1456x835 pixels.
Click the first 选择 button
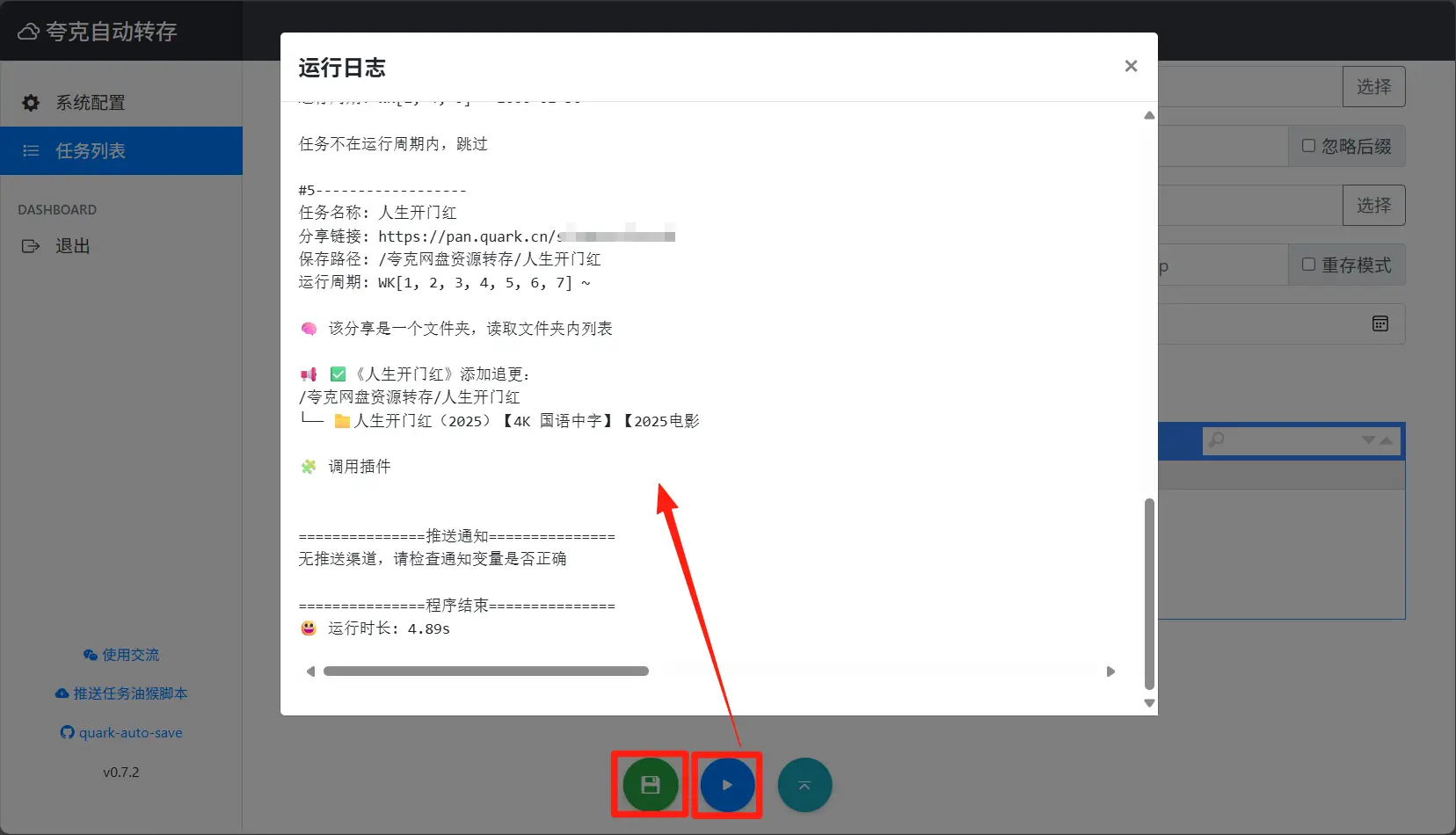tap(1373, 87)
